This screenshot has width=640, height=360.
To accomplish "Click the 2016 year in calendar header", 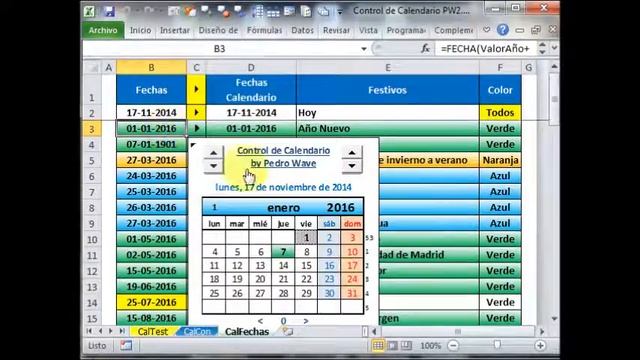I will 340,208.
